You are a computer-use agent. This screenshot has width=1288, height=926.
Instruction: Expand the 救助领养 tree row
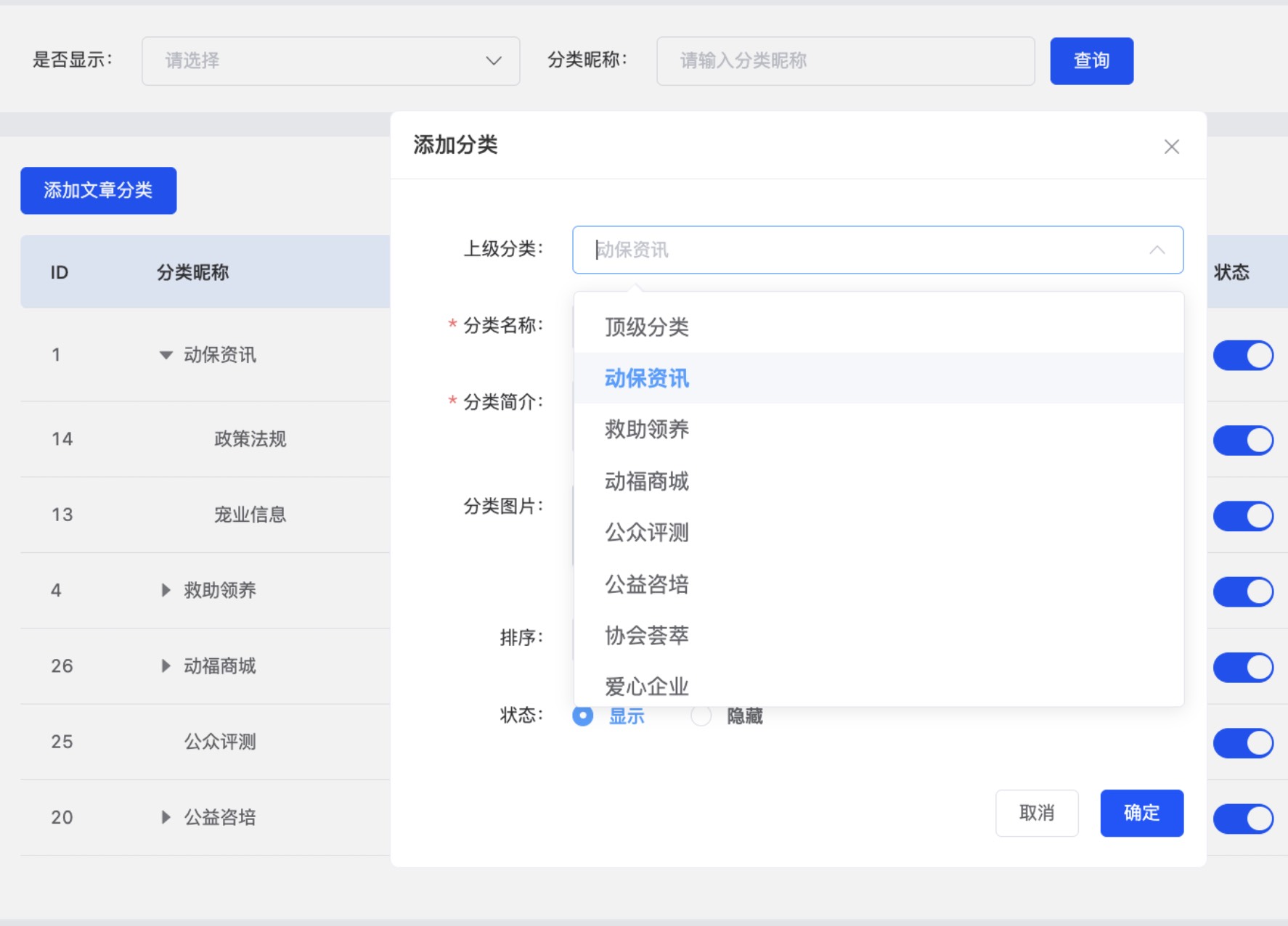pos(166,590)
